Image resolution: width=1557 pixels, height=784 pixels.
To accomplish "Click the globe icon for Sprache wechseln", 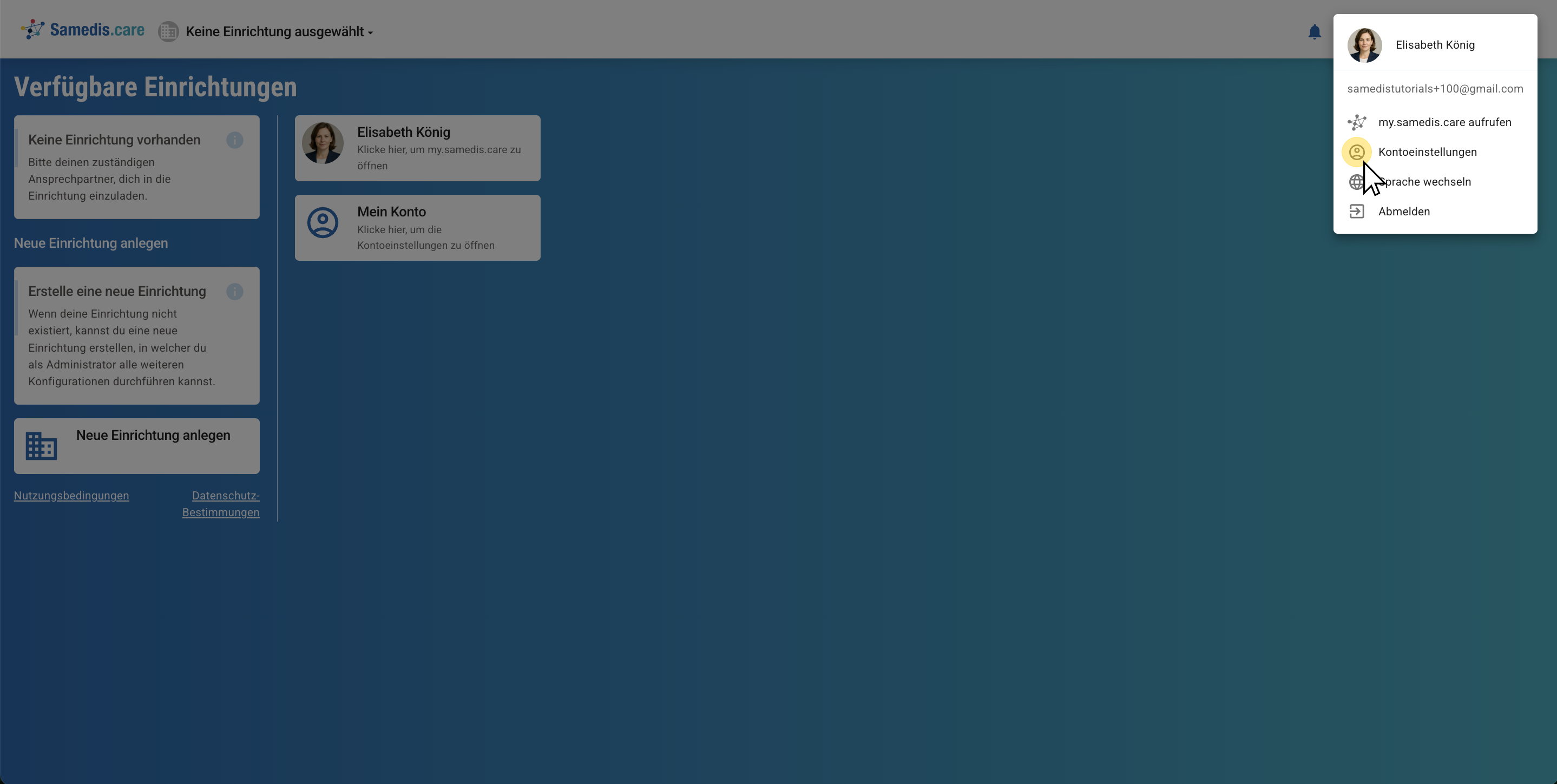I will (1356, 182).
